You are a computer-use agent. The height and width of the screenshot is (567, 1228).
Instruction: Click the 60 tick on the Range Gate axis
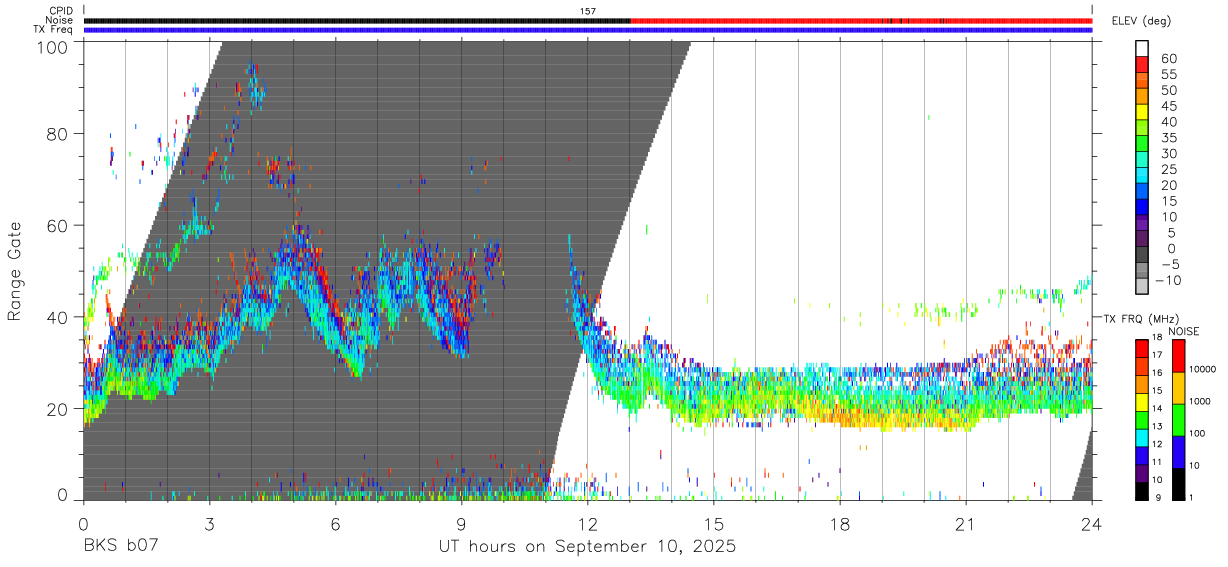57,225
